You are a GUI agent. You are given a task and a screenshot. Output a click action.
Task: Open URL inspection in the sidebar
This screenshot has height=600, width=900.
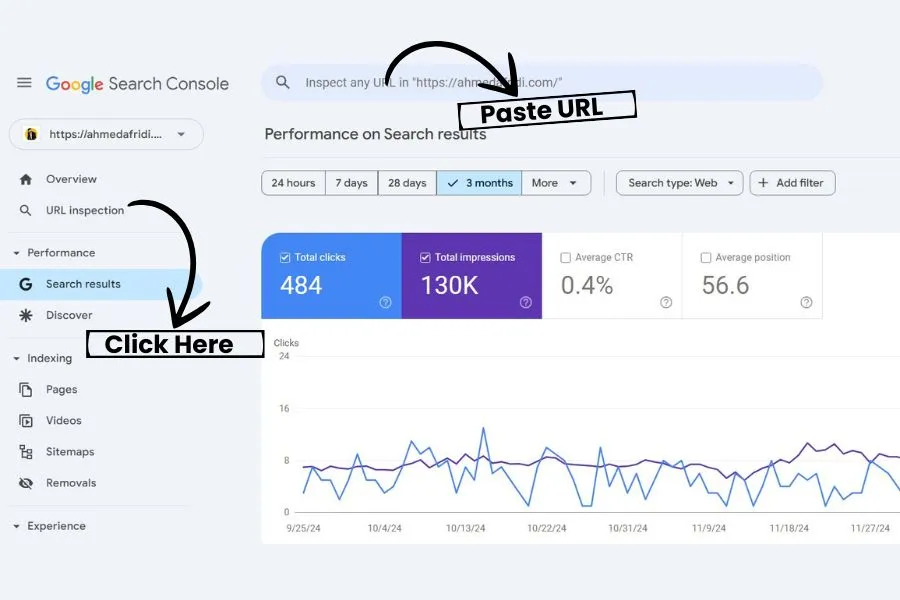click(84, 211)
